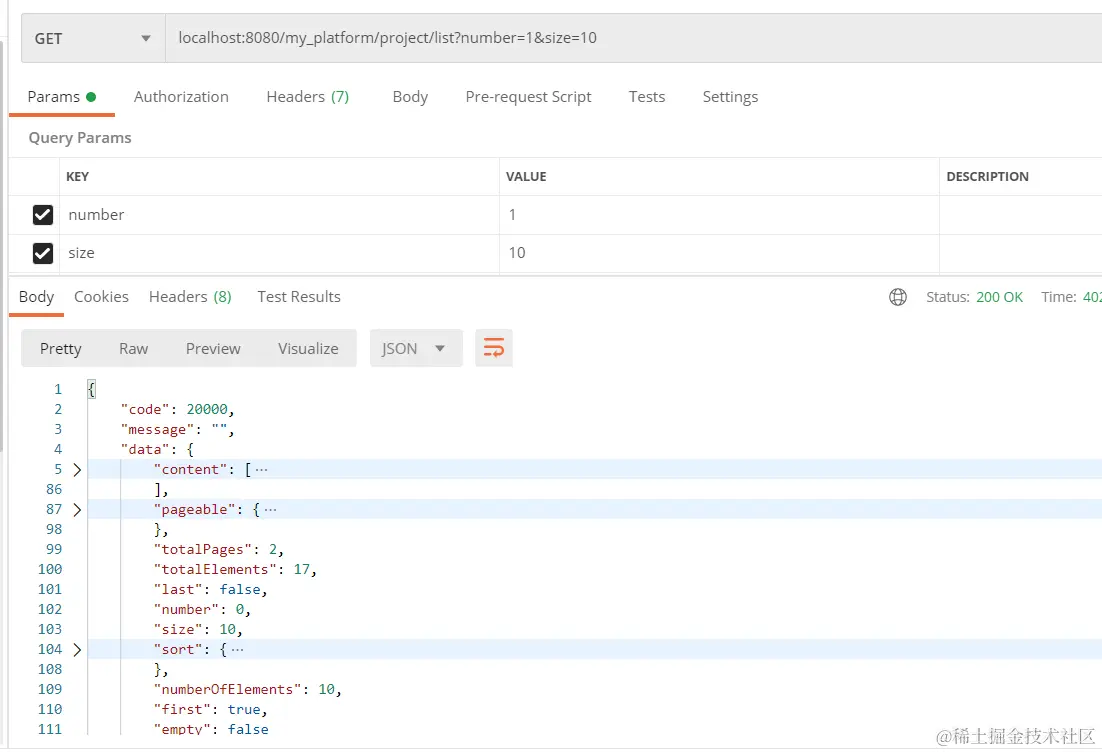Click description cell for number row
Image resolution: width=1102 pixels, height=753 pixels.
(x=1020, y=214)
